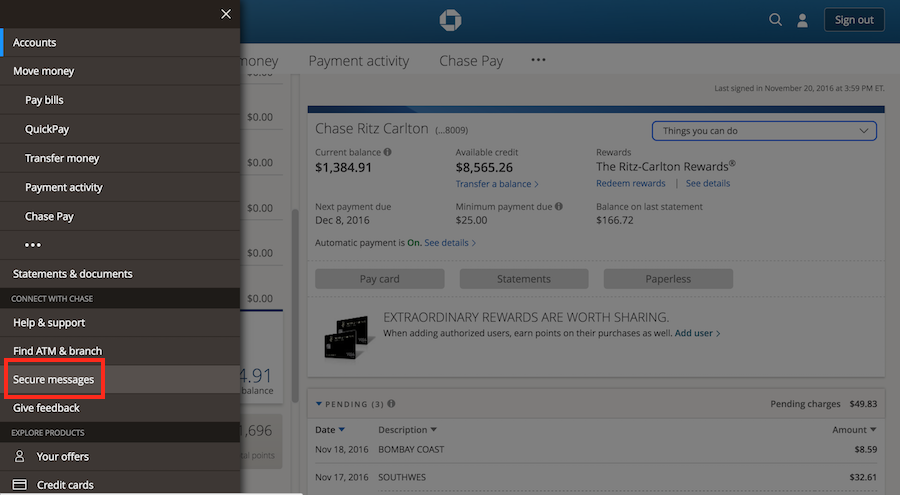The image size is (900, 495).
Task: Click the accounts list vertical scrollbar
Action: pos(295,304)
